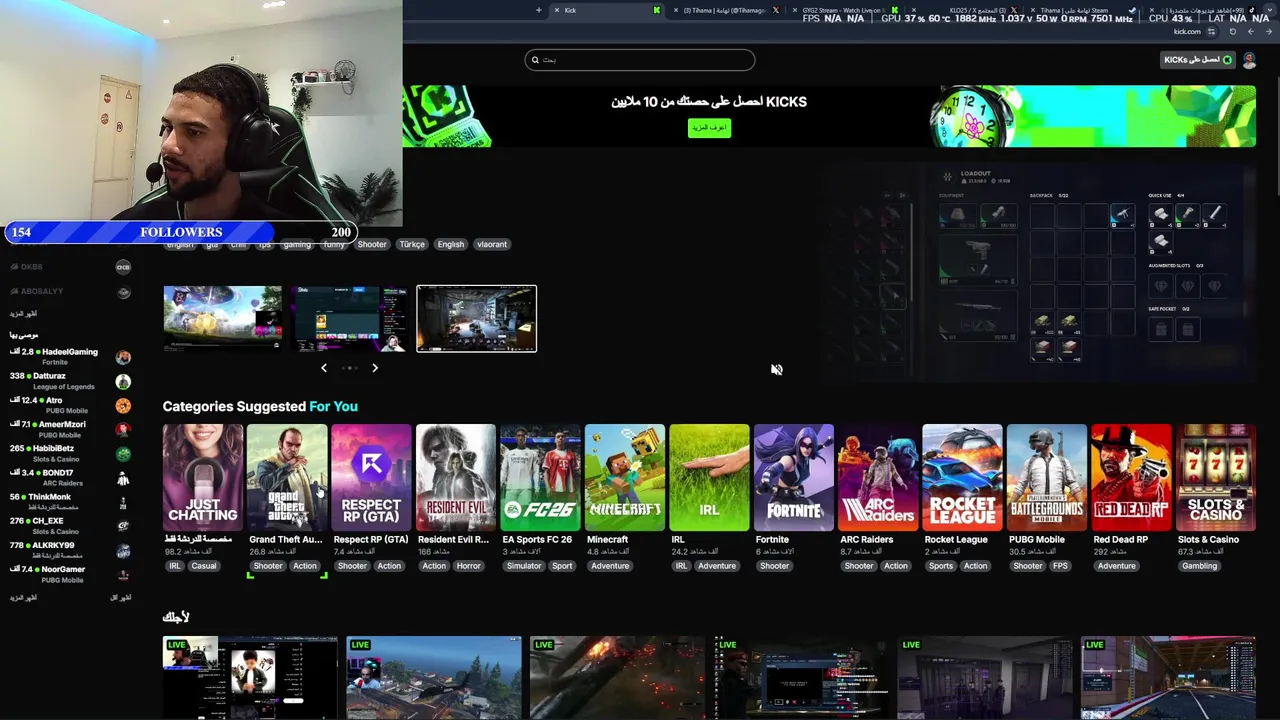
Task: Open the user profile avatar menu
Action: point(1249,60)
